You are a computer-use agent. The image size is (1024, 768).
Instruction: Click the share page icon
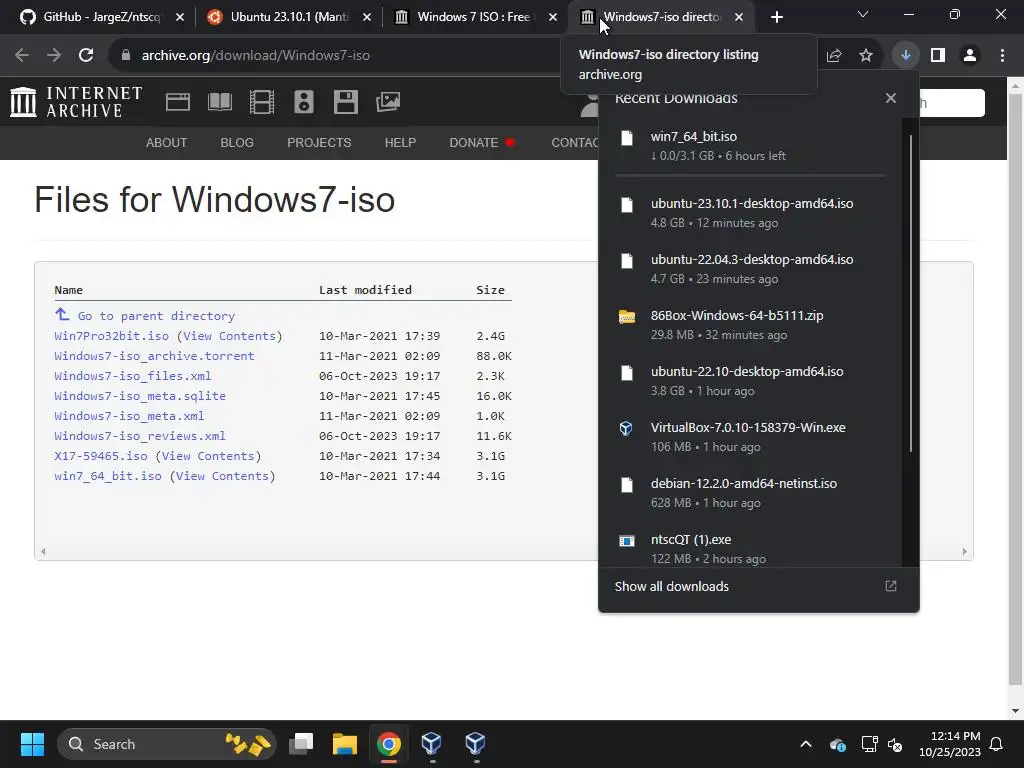pyautogui.click(x=834, y=55)
